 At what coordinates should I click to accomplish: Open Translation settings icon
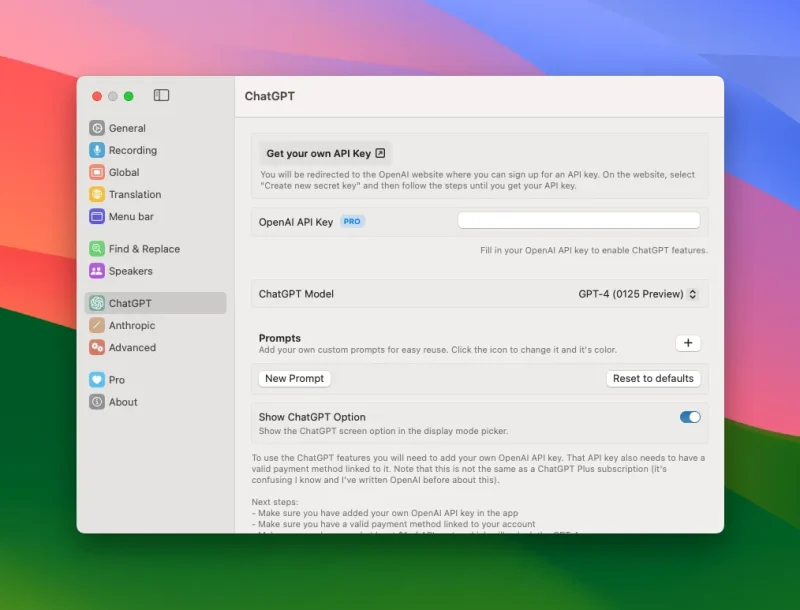pos(98,194)
